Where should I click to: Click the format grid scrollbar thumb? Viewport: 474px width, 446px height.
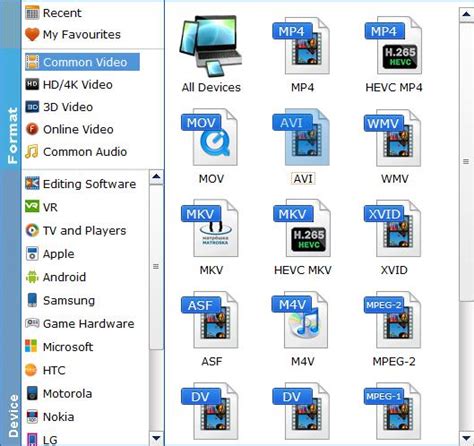[466, 162]
